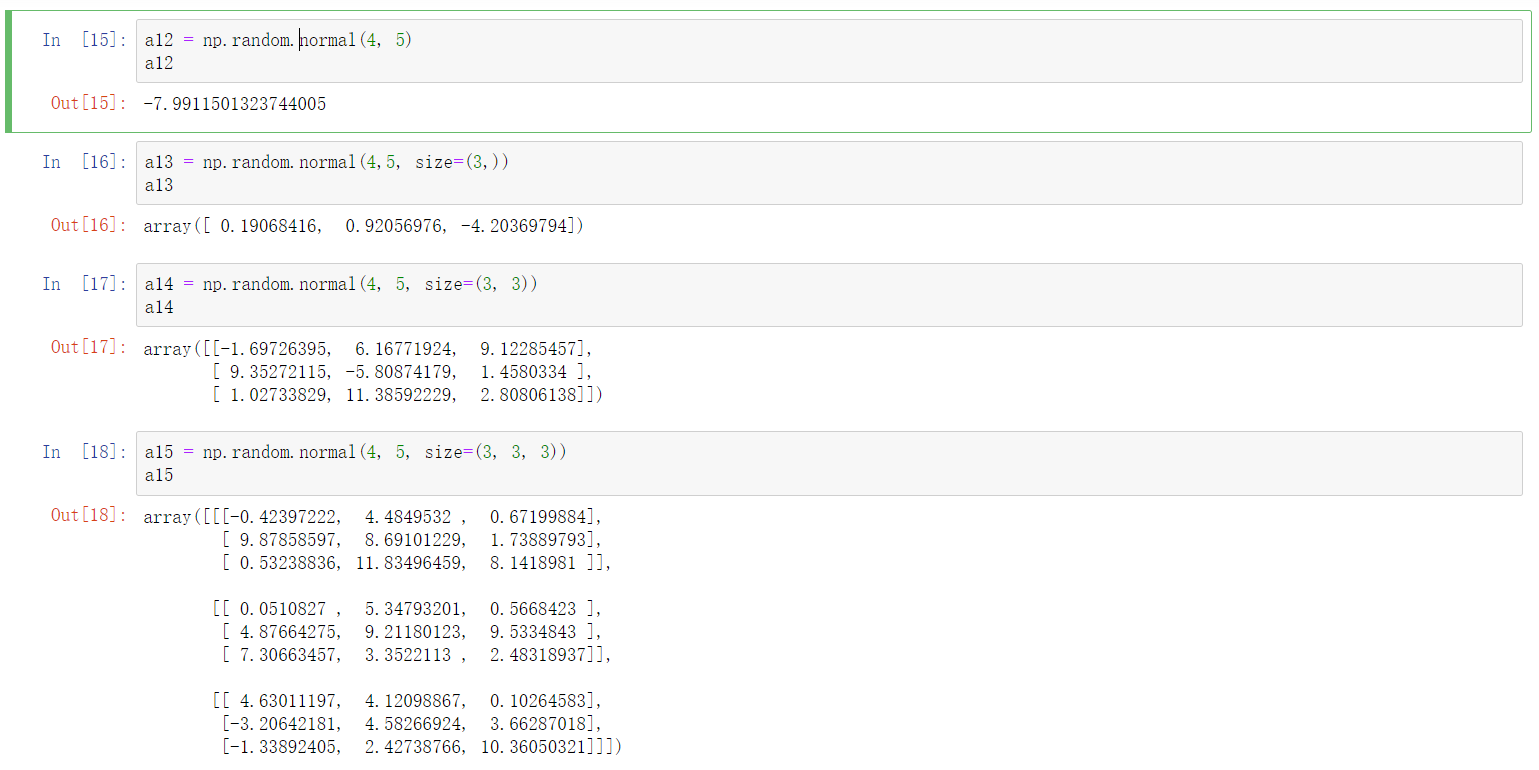1539x770 pixels.
Task: Click the a13 line in cell 16
Action: tap(159, 185)
